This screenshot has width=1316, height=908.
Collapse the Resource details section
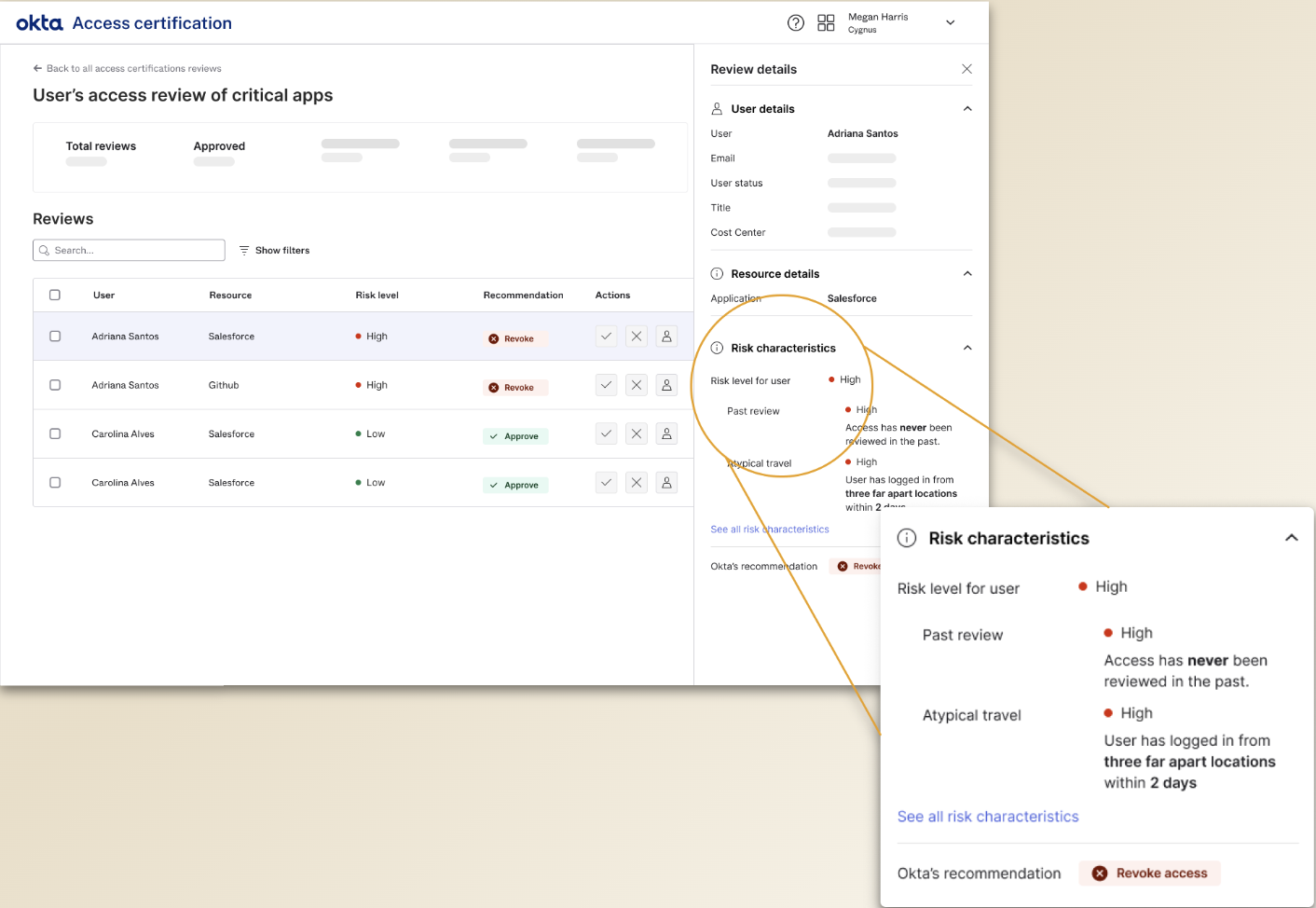967,274
